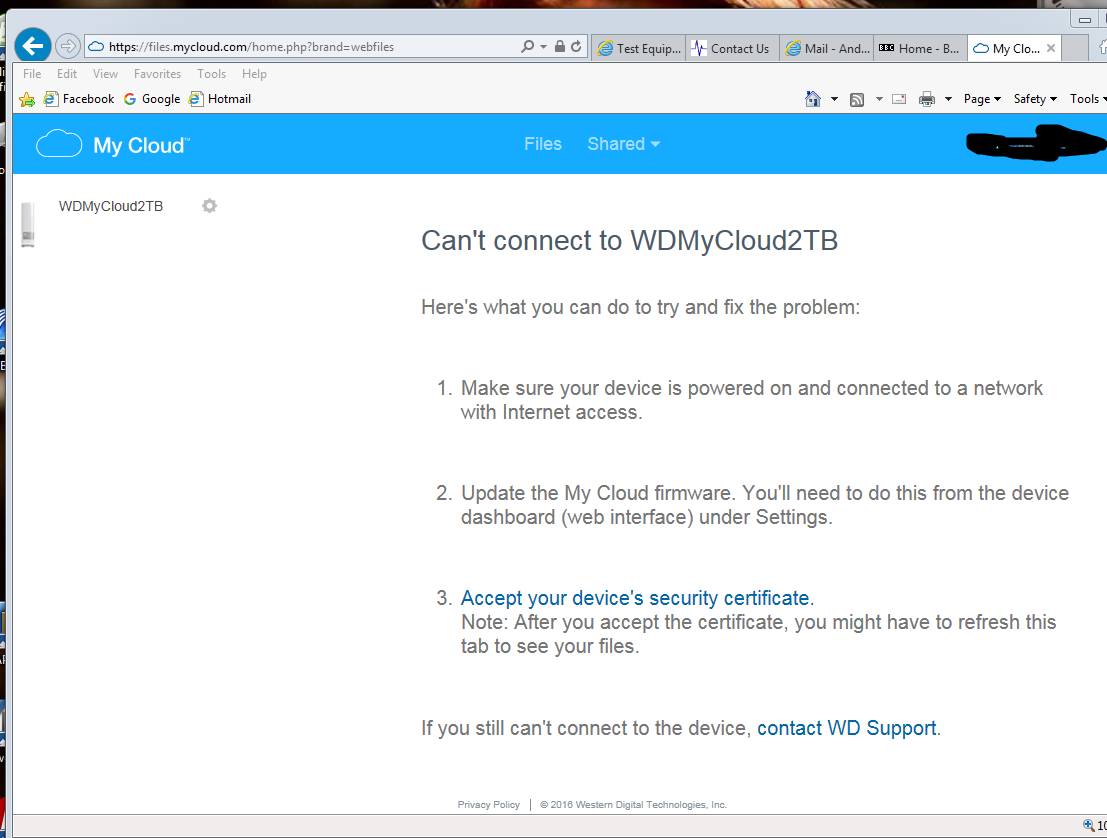This screenshot has width=1107, height=838.
Task: Click the Favorites star icon
Action: pos(27,100)
